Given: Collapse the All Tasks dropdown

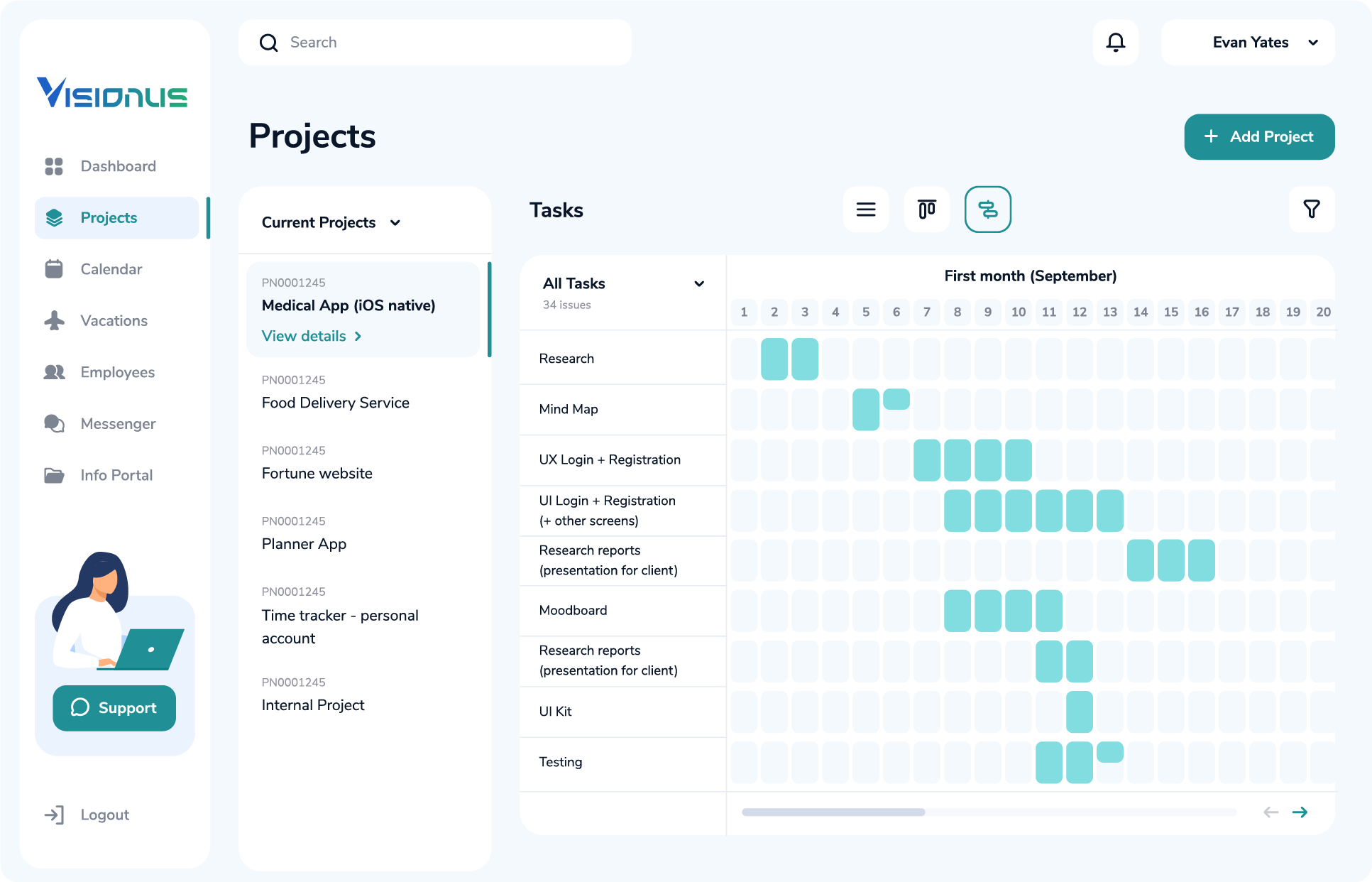Looking at the screenshot, I should (699, 283).
